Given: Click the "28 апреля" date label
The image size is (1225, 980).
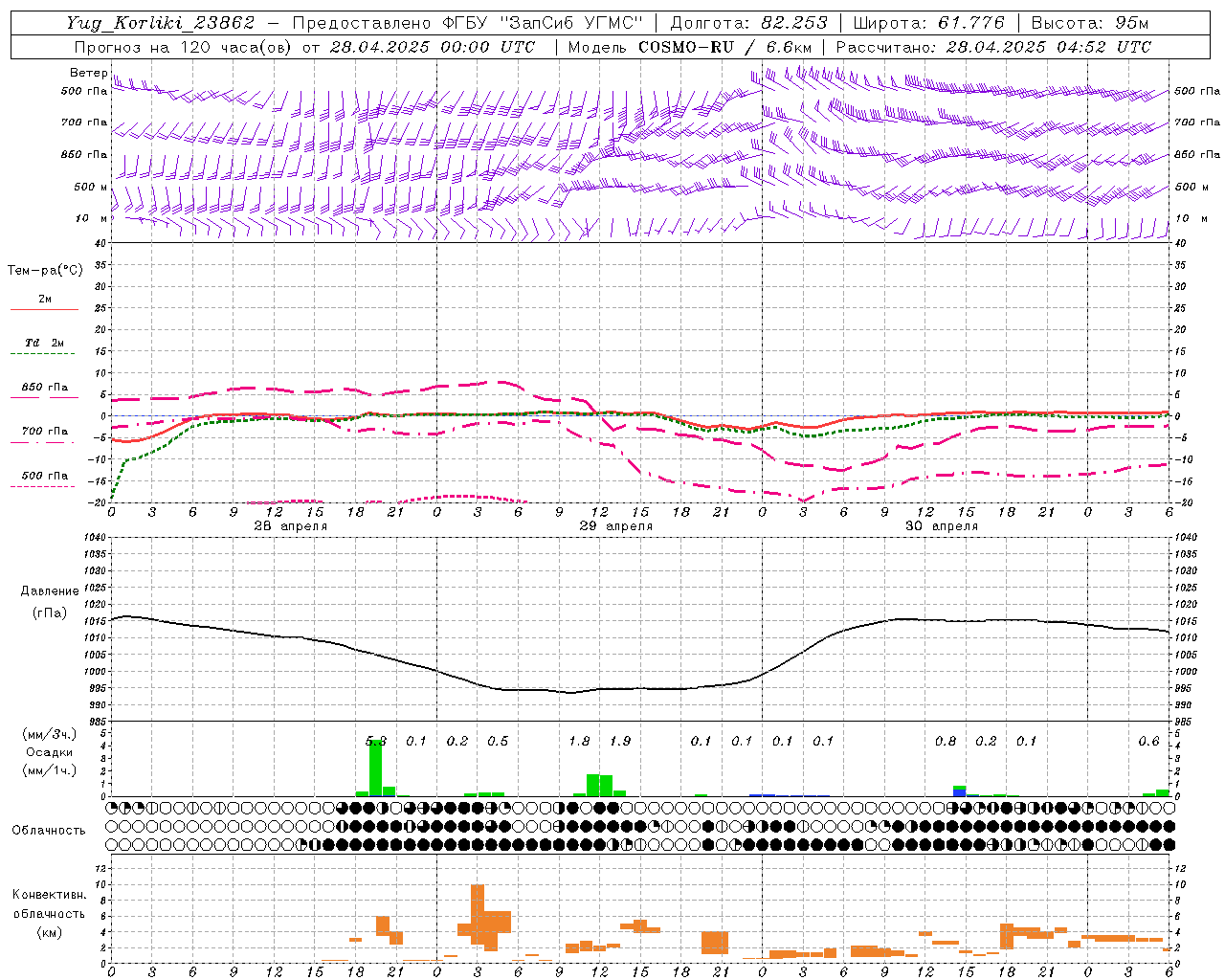Looking at the screenshot, I should [x=290, y=526].
